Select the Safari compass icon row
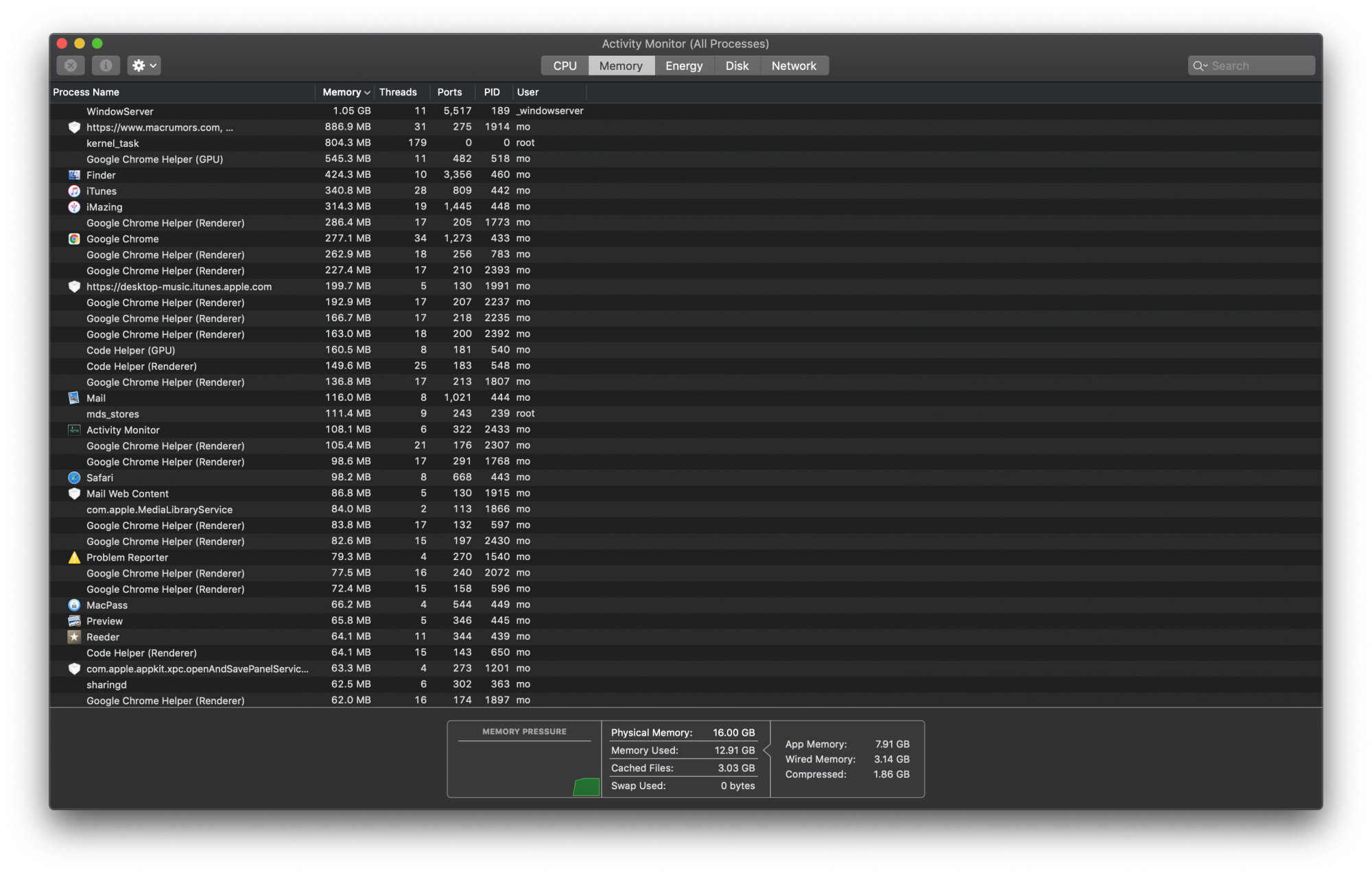Screen dimensions: 1372x875 pos(74,478)
